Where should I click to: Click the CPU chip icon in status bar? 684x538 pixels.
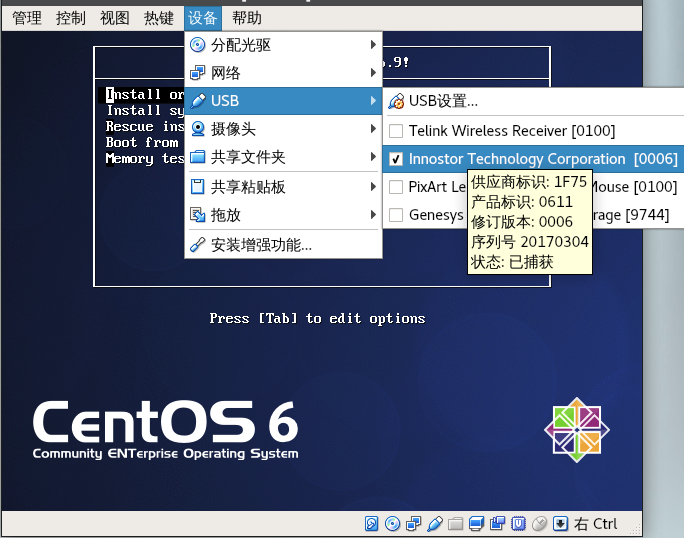click(518, 523)
